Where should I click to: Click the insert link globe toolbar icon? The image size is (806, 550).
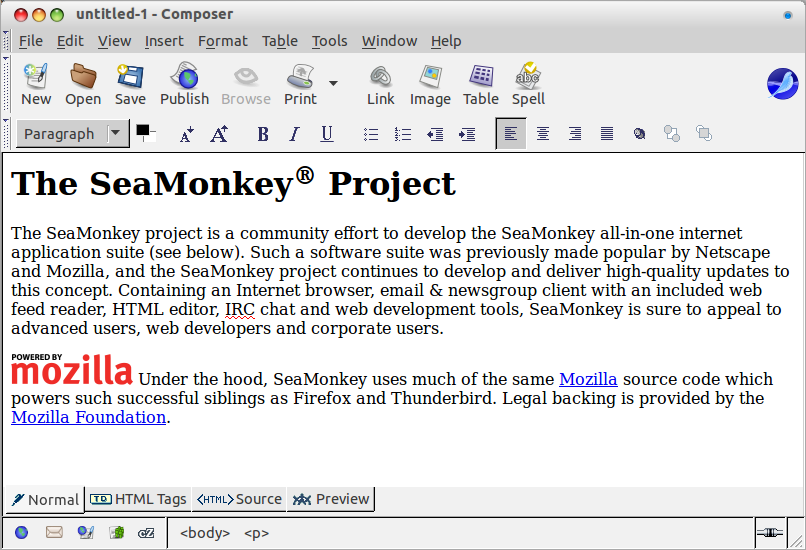(x=639, y=134)
